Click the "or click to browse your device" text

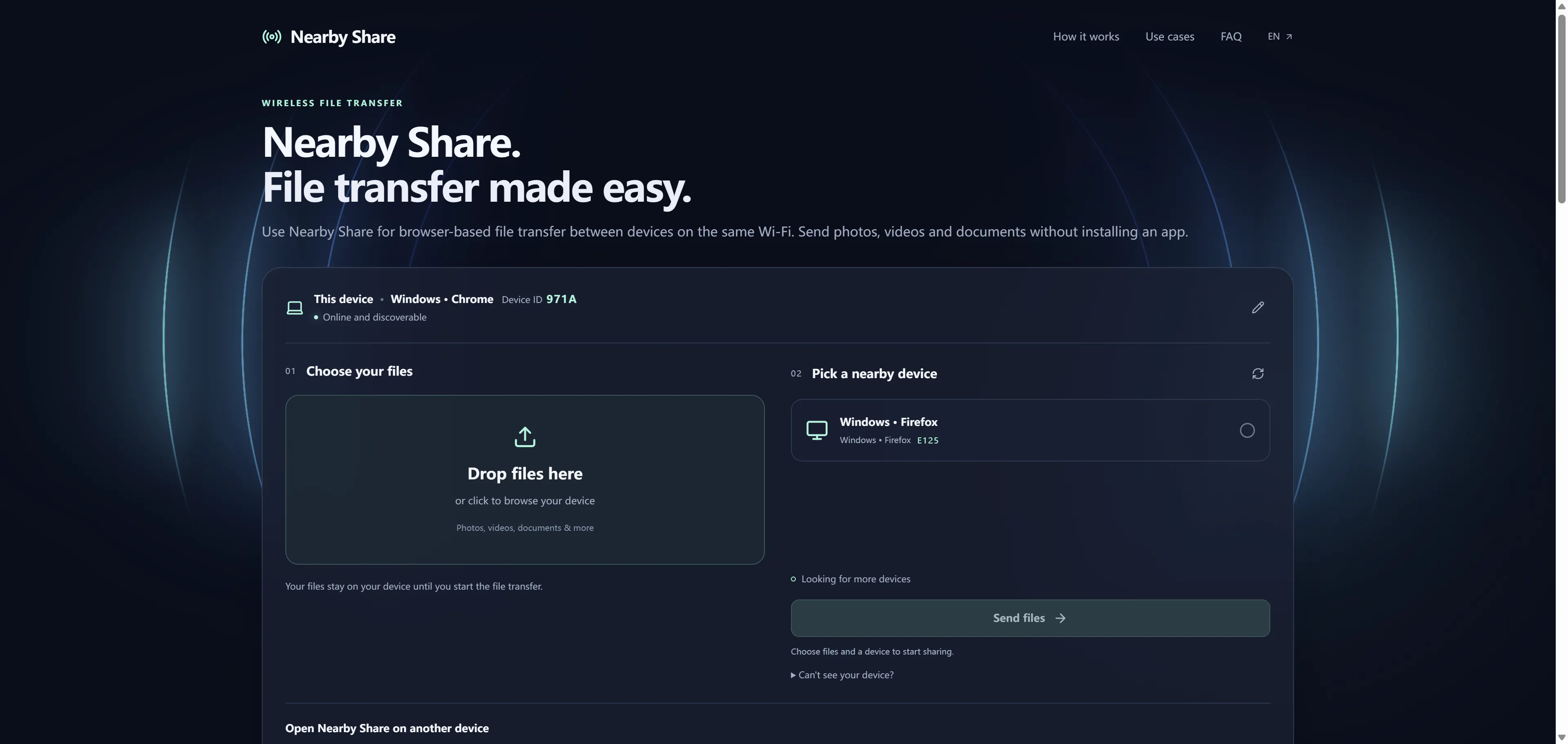525,501
